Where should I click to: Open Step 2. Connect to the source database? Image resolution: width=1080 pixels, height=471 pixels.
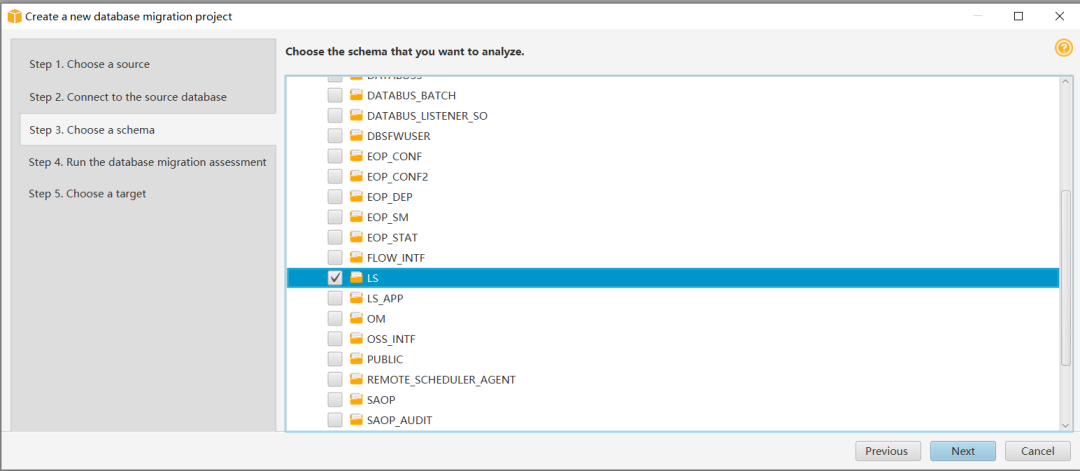(128, 97)
